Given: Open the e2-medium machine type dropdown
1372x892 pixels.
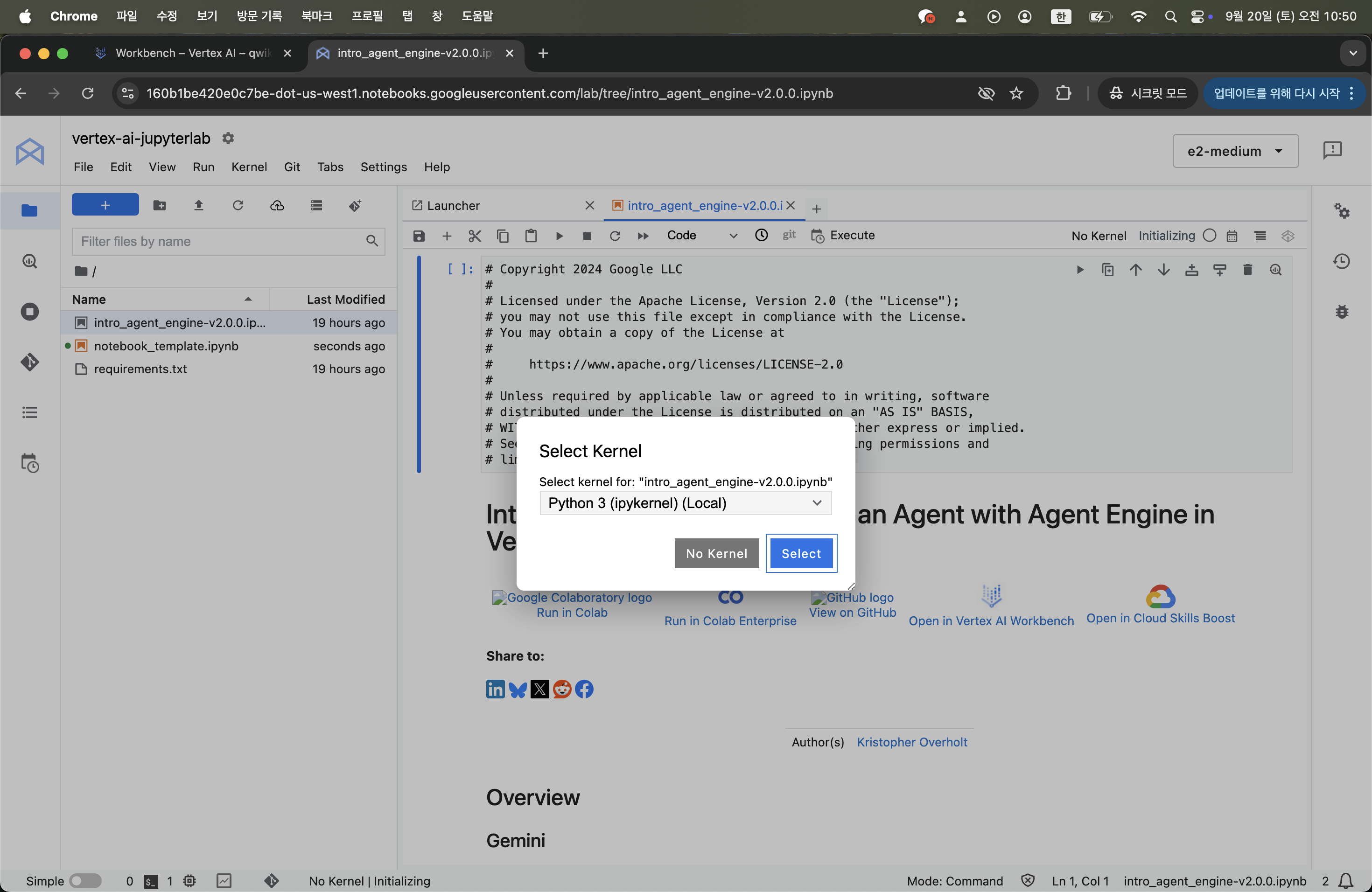Looking at the screenshot, I should point(1235,151).
